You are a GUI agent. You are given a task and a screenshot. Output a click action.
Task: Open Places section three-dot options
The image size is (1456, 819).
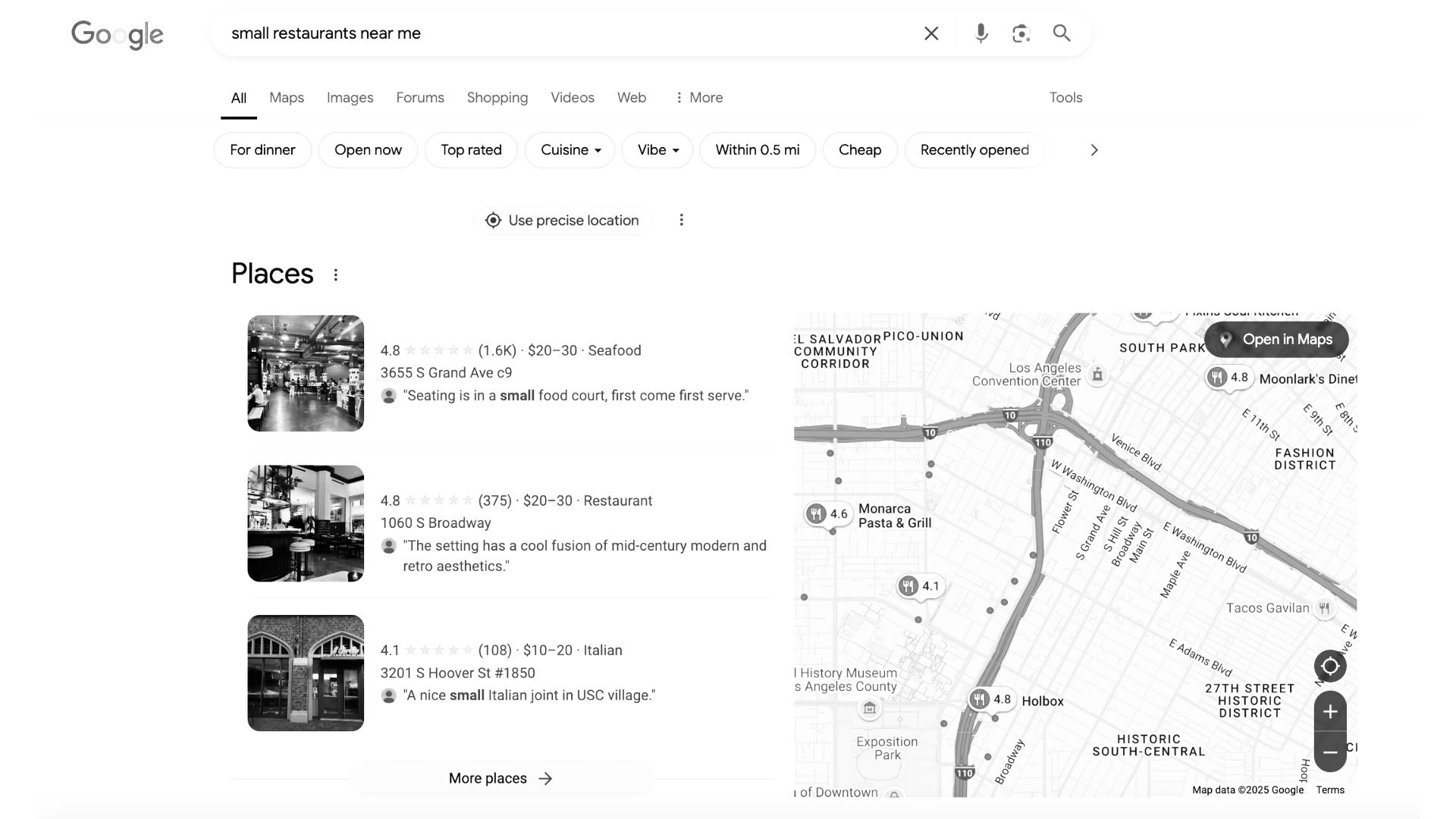click(x=336, y=275)
